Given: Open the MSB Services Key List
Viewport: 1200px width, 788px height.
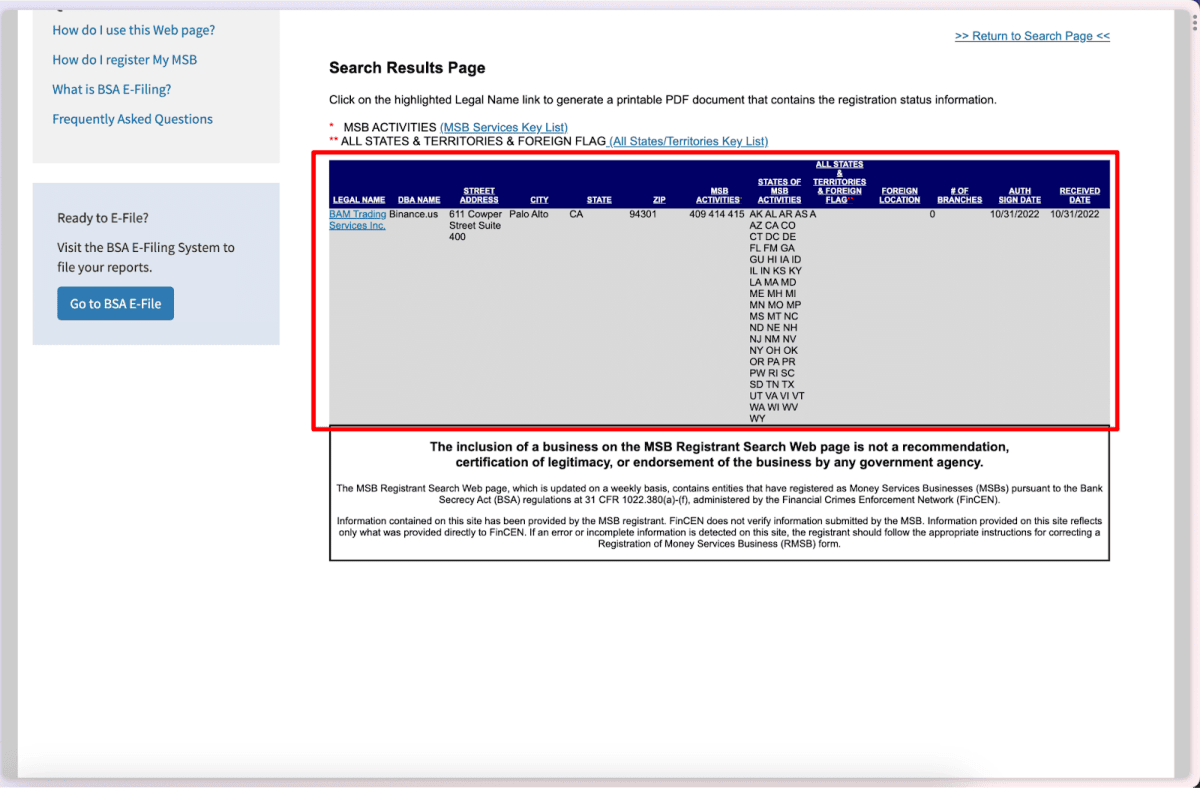Looking at the screenshot, I should pyautogui.click(x=503, y=127).
